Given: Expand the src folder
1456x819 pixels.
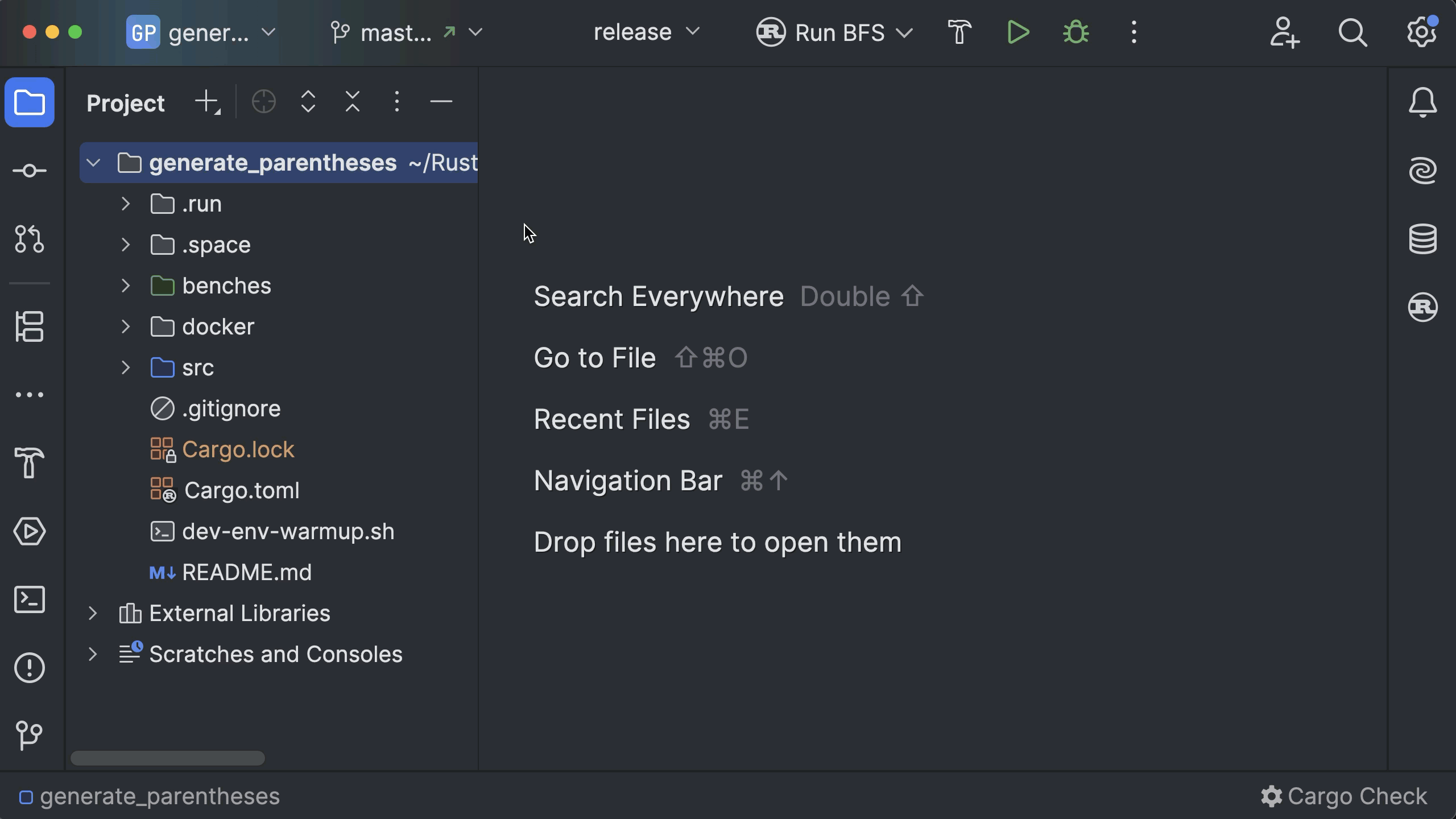Looking at the screenshot, I should [126, 368].
